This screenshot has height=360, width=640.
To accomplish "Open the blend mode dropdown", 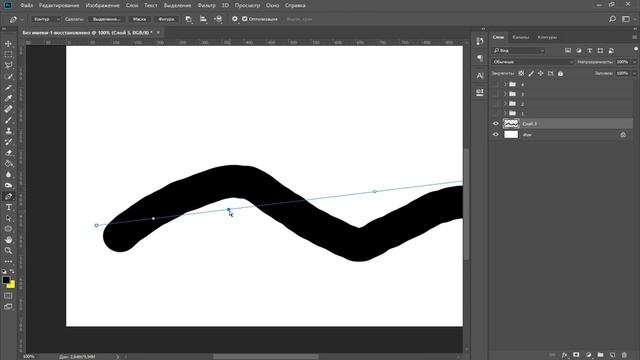I will 533,62.
